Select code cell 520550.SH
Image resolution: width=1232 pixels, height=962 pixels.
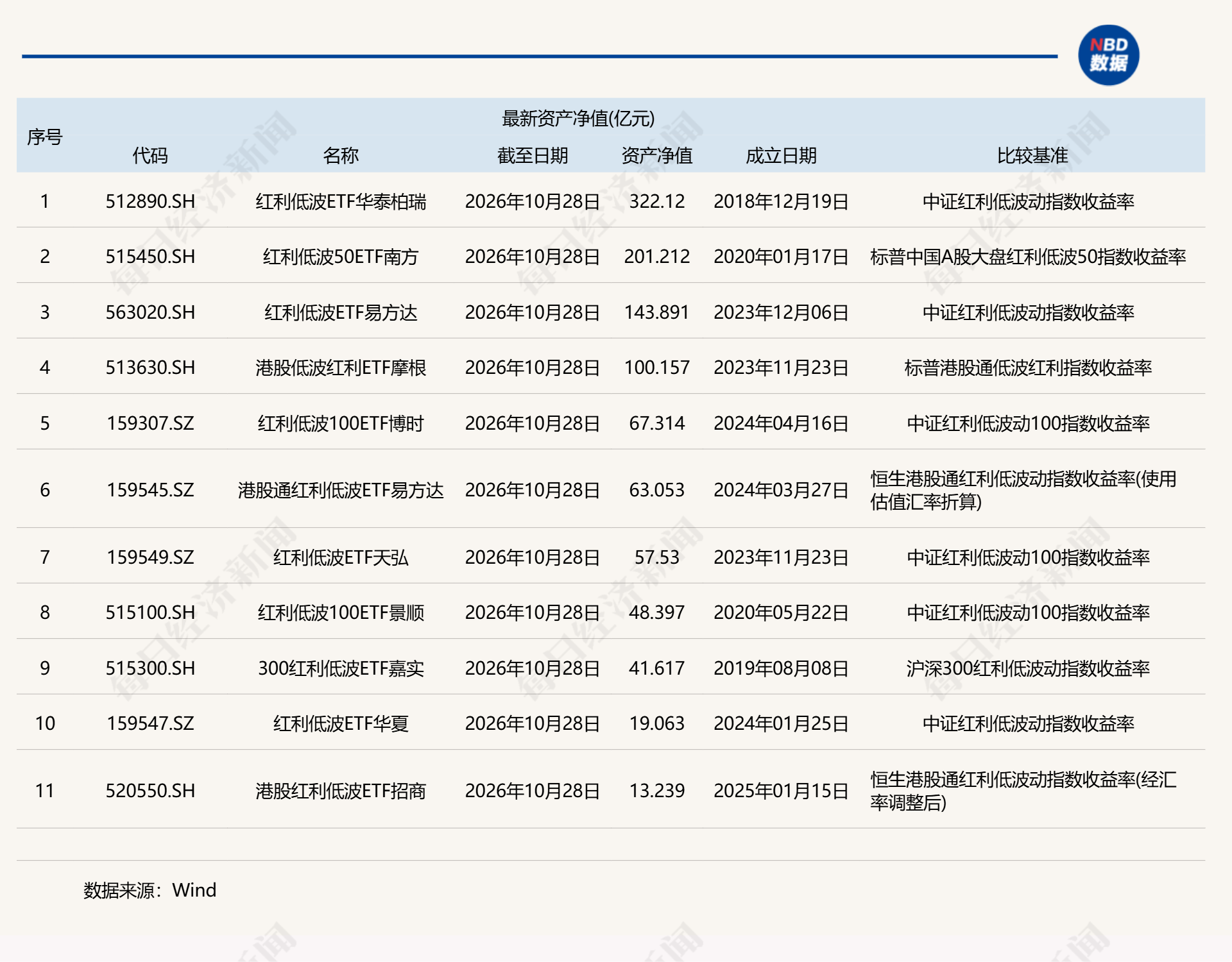coord(150,791)
